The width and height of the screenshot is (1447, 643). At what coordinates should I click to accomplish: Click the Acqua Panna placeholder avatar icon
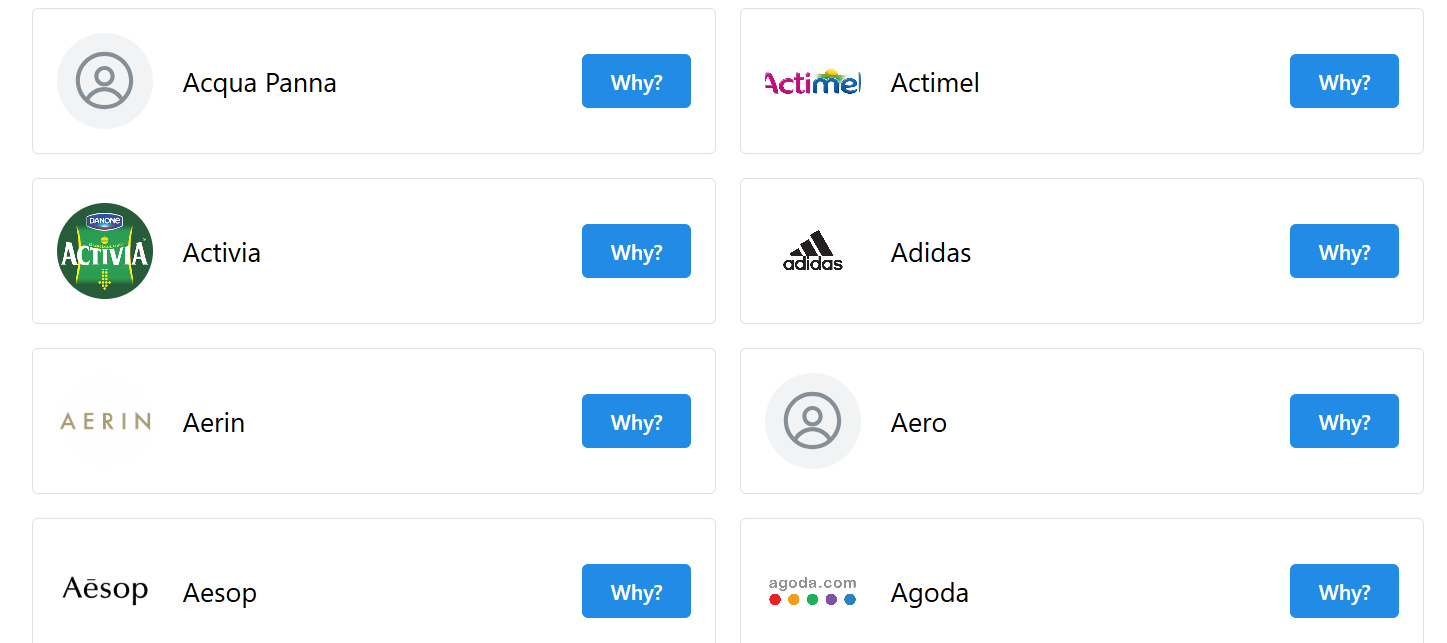point(105,81)
